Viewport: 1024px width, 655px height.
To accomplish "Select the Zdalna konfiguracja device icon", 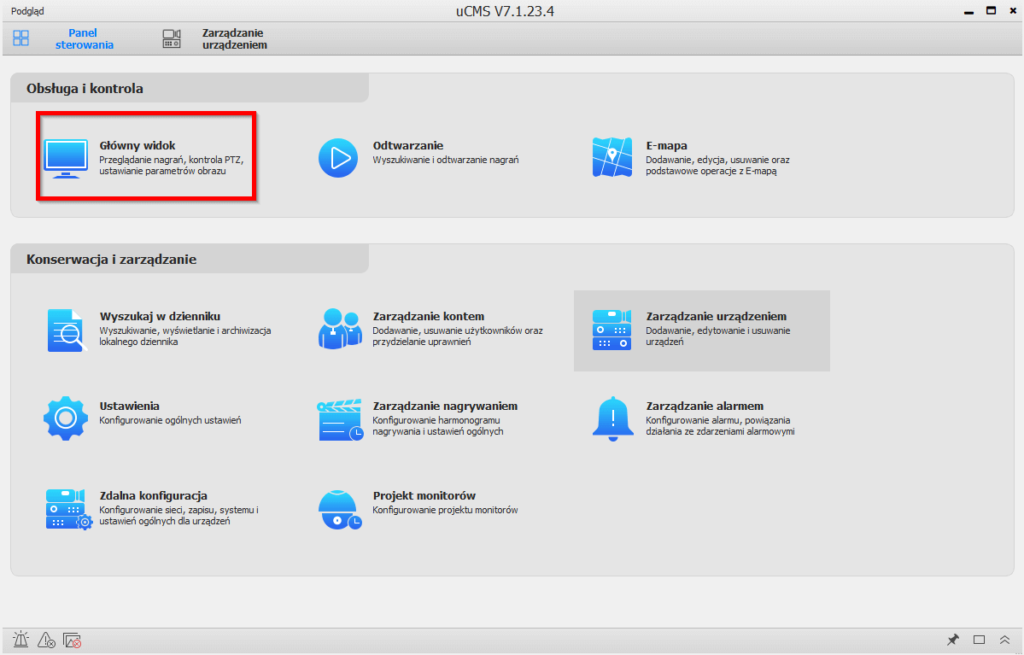I will (66, 509).
